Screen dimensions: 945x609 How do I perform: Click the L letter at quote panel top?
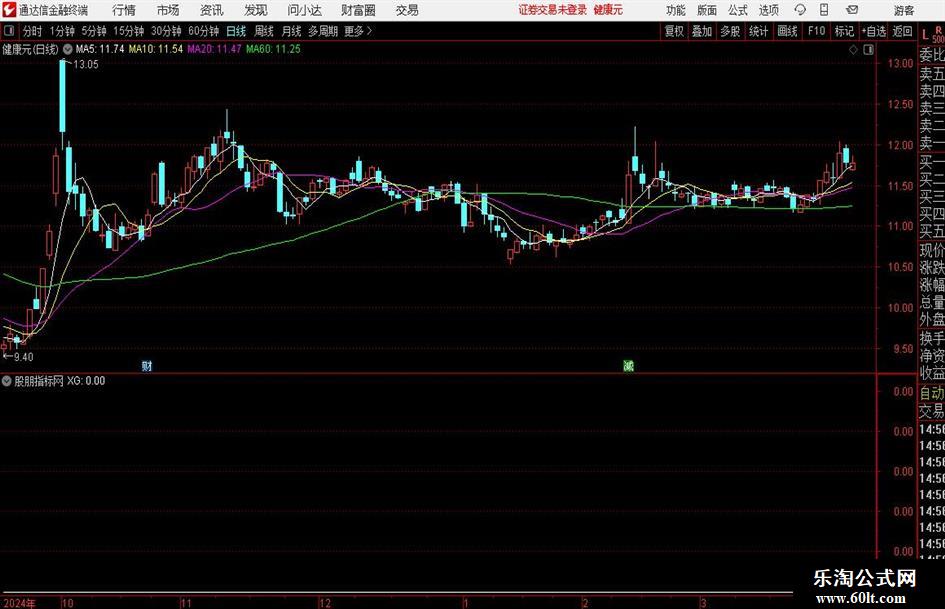tap(925, 36)
